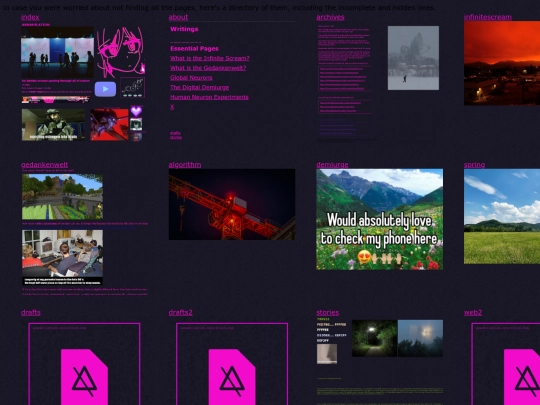540x405 pixels.
Task: Open the Human Neuron Experiments link
Action: pyautogui.click(x=209, y=97)
